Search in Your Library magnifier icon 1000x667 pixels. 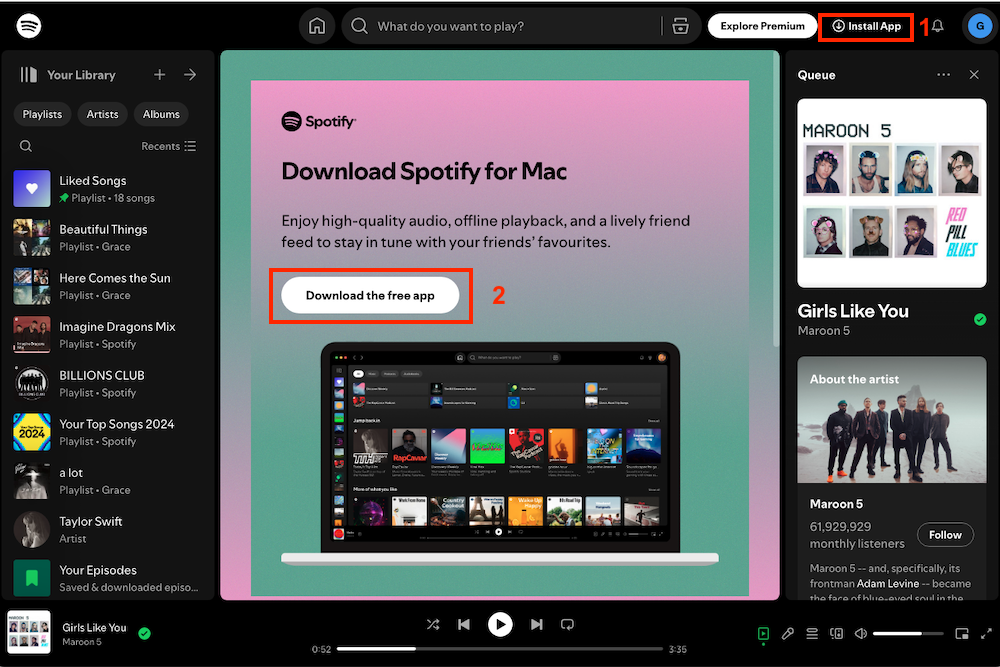[x=26, y=146]
